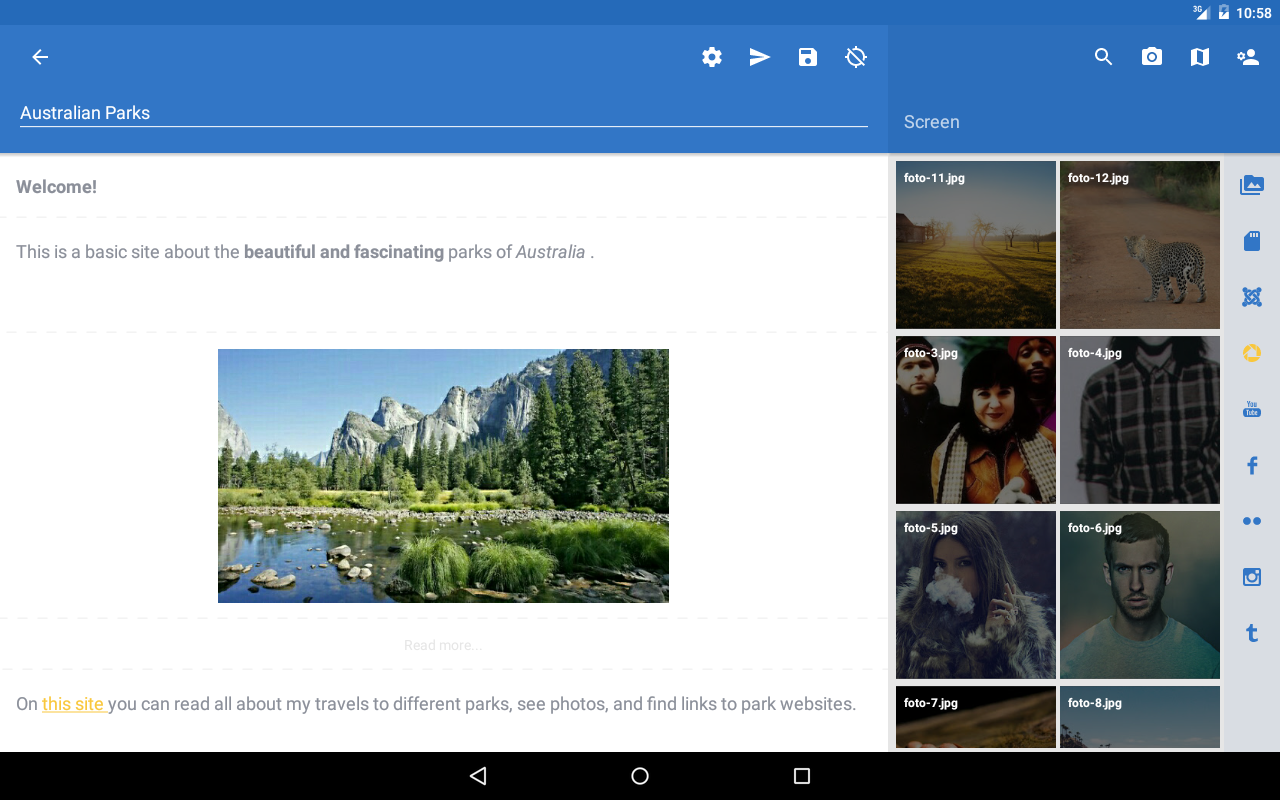1280x800 pixels.
Task: Tap the Android back navigation button
Action: (478, 776)
